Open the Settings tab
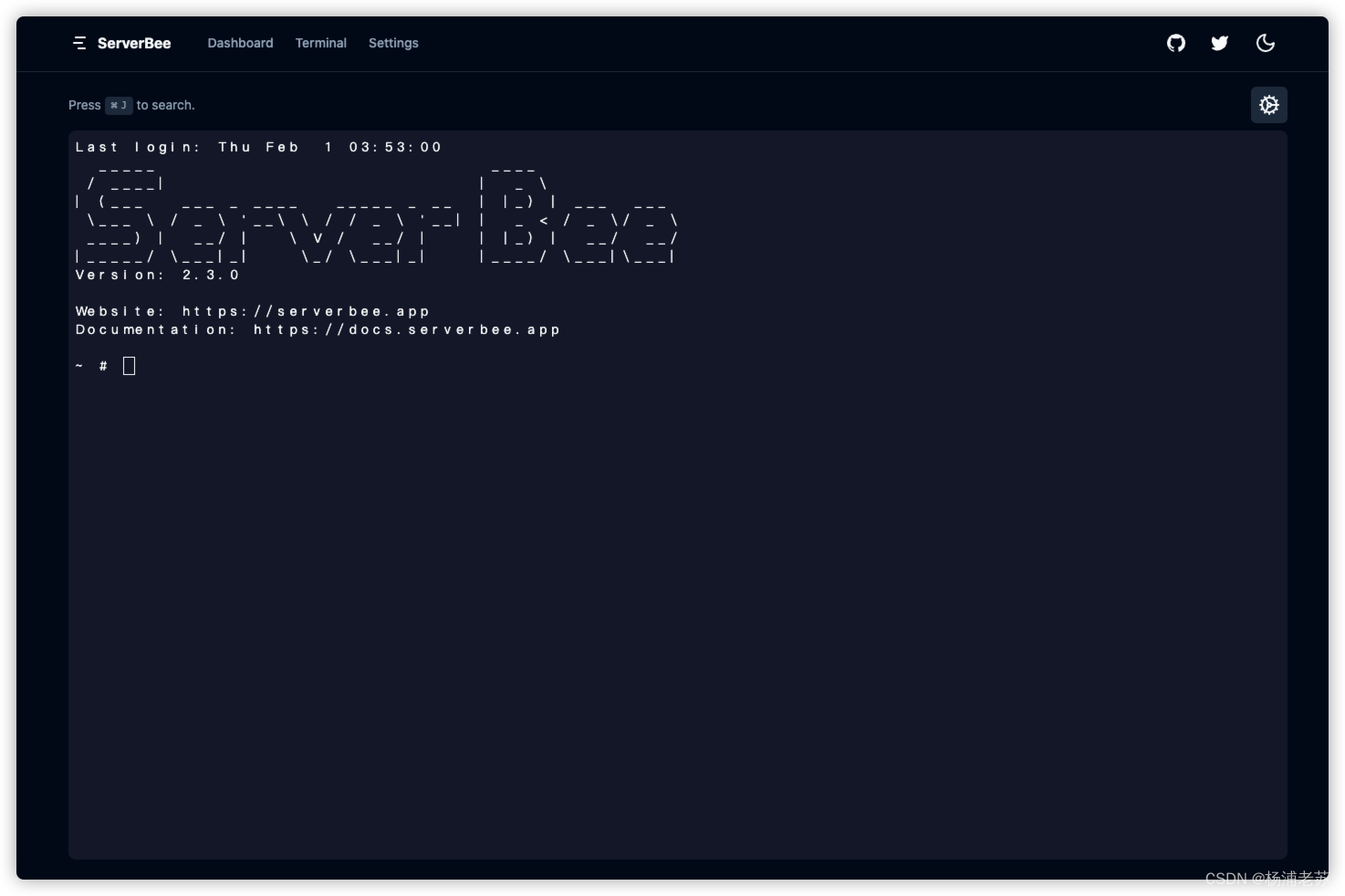1345x896 pixels. [393, 43]
